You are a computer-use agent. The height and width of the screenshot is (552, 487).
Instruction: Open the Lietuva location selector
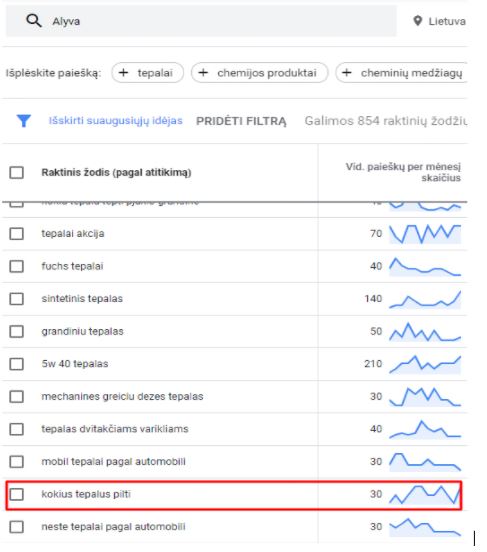(x=439, y=21)
